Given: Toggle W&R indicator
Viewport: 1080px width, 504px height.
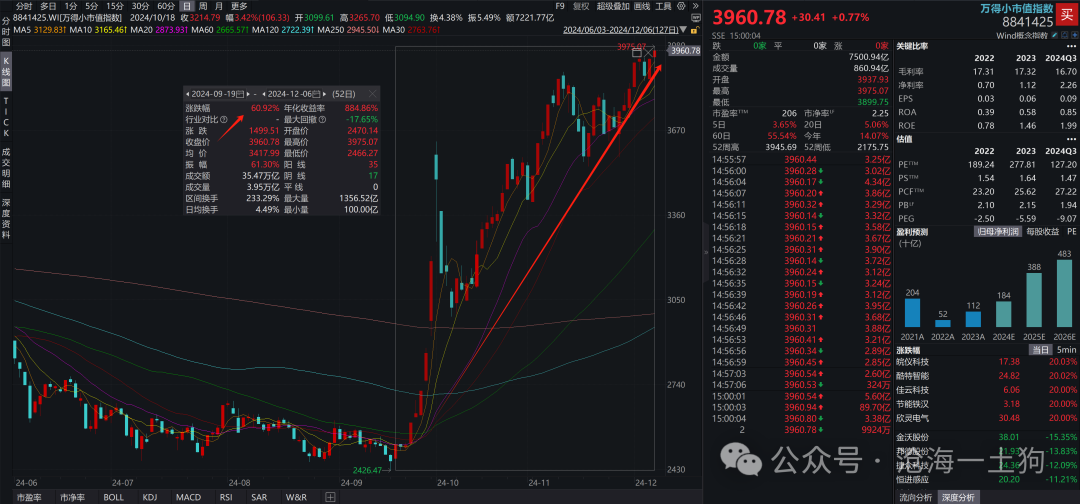Looking at the screenshot, I should 296,496.
